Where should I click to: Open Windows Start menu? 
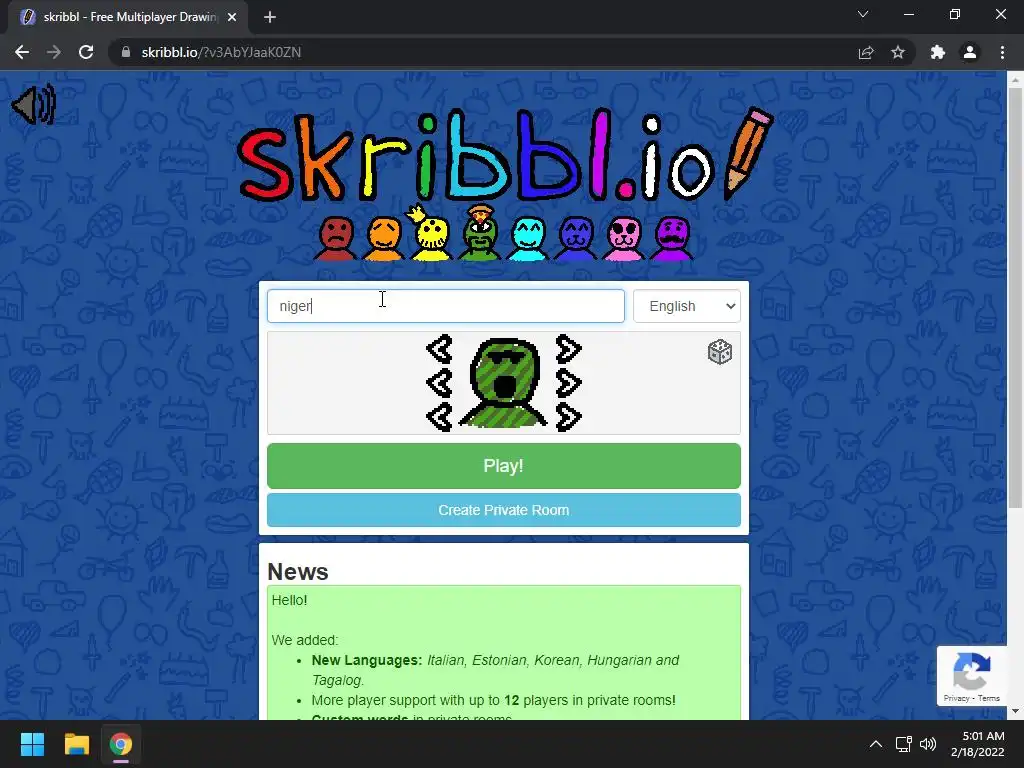(32, 744)
